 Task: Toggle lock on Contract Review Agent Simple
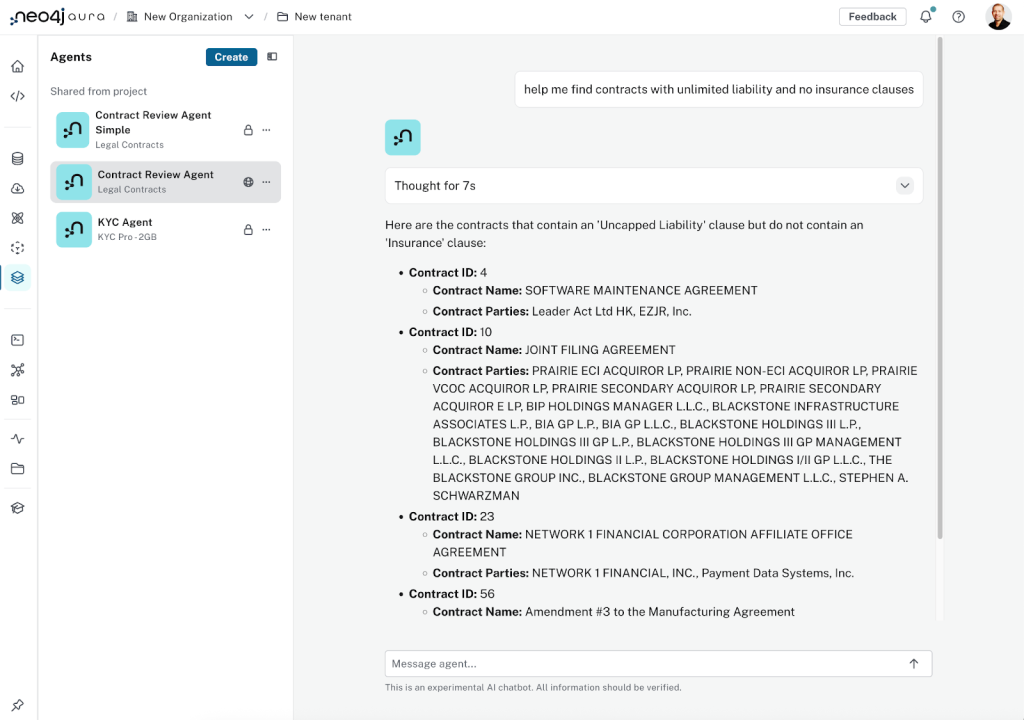point(248,130)
